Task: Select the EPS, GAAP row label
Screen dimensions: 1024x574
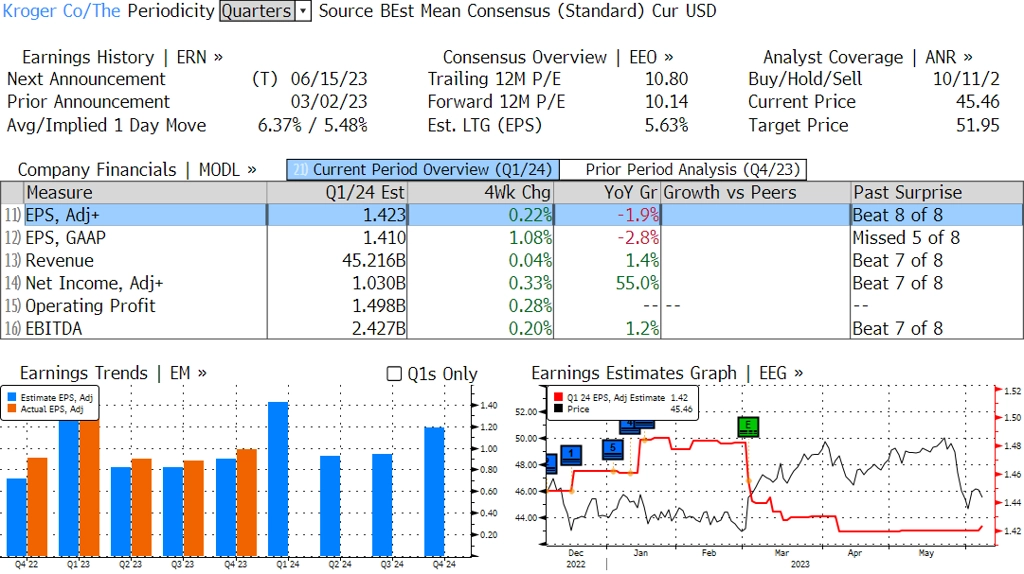Action: point(65,238)
